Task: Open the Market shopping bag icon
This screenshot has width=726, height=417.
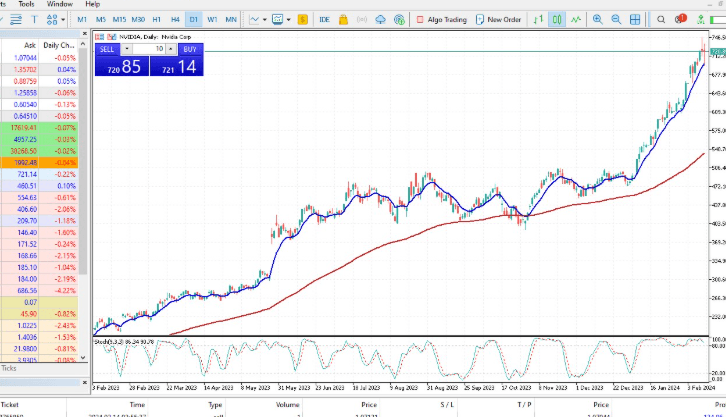Action: pyautogui.click(x=343, y=19)
